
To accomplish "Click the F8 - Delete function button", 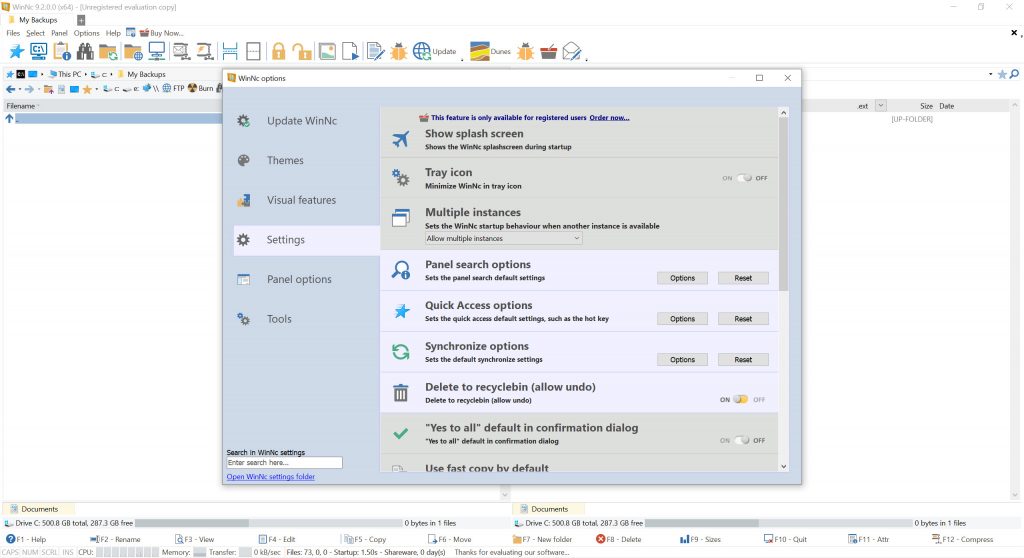I will coord(618,539).
